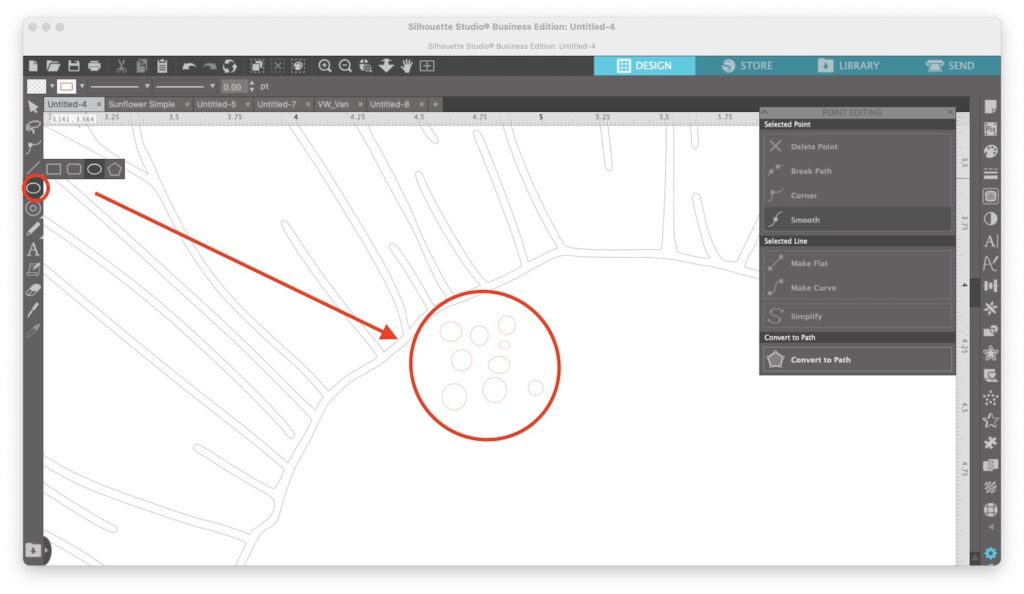Click the Undo arrow icon
This screenshot has width=1024, height=594.
coord(189,66)
